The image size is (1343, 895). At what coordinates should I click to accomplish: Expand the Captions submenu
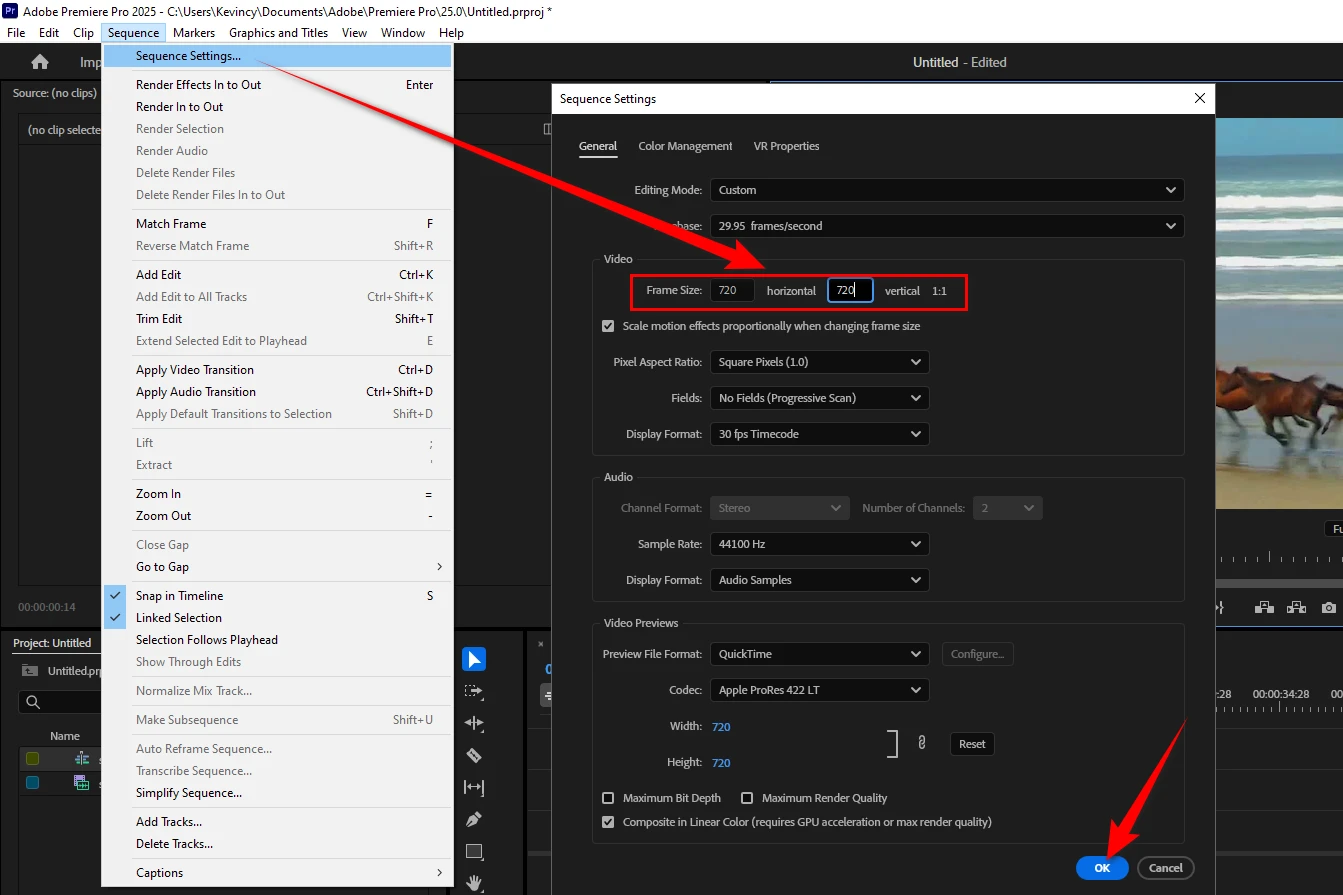277,873
